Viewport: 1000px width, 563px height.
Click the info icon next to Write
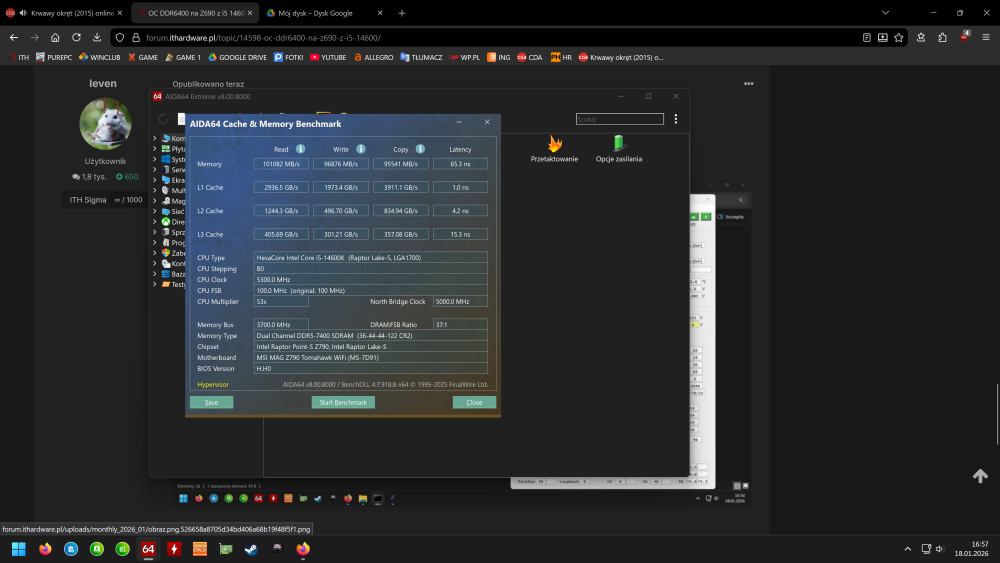coord(360,149)
